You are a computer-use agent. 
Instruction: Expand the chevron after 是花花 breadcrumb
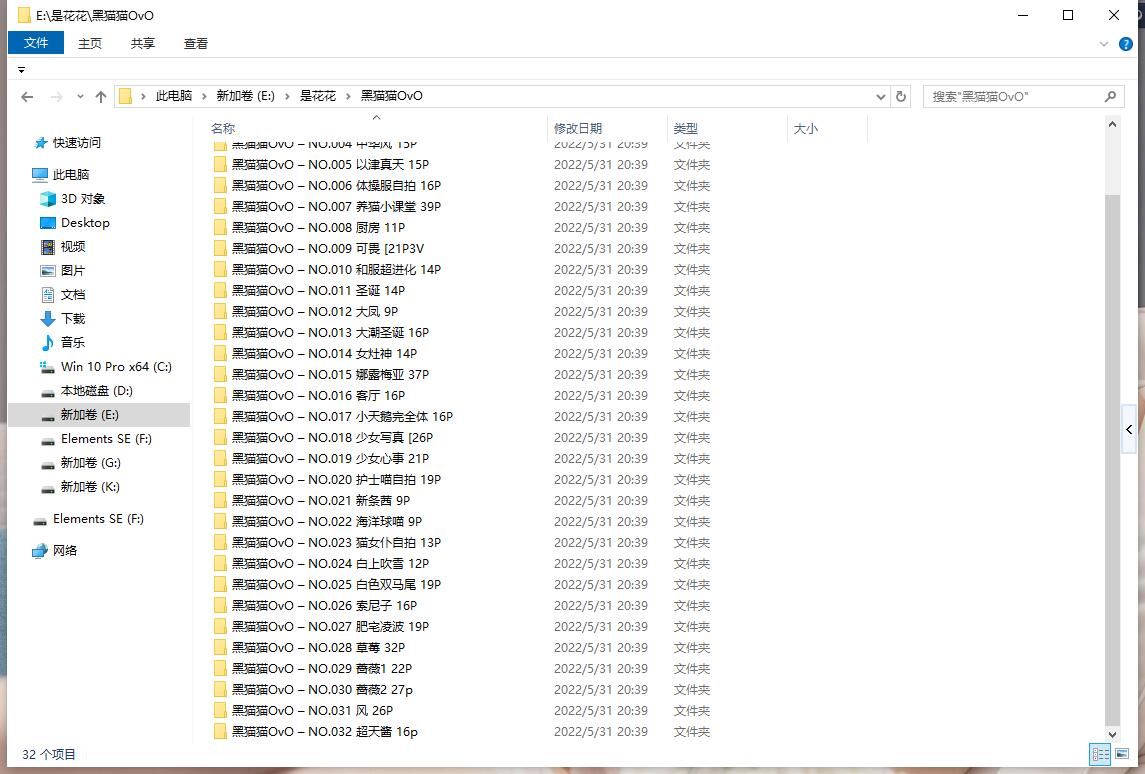[348, 96]
